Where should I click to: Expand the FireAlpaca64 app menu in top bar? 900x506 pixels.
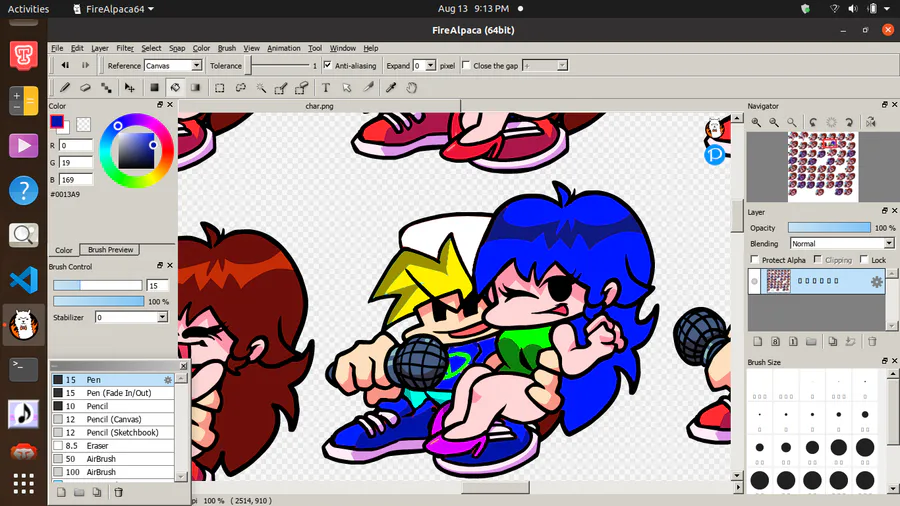click(114, 9)
